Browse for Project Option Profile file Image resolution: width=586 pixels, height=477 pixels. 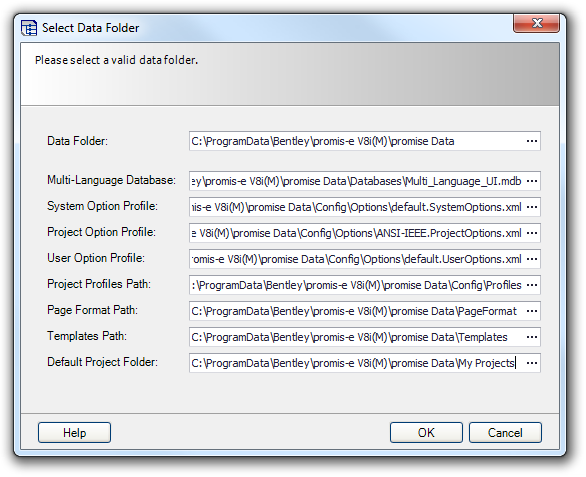coord(531,233)
